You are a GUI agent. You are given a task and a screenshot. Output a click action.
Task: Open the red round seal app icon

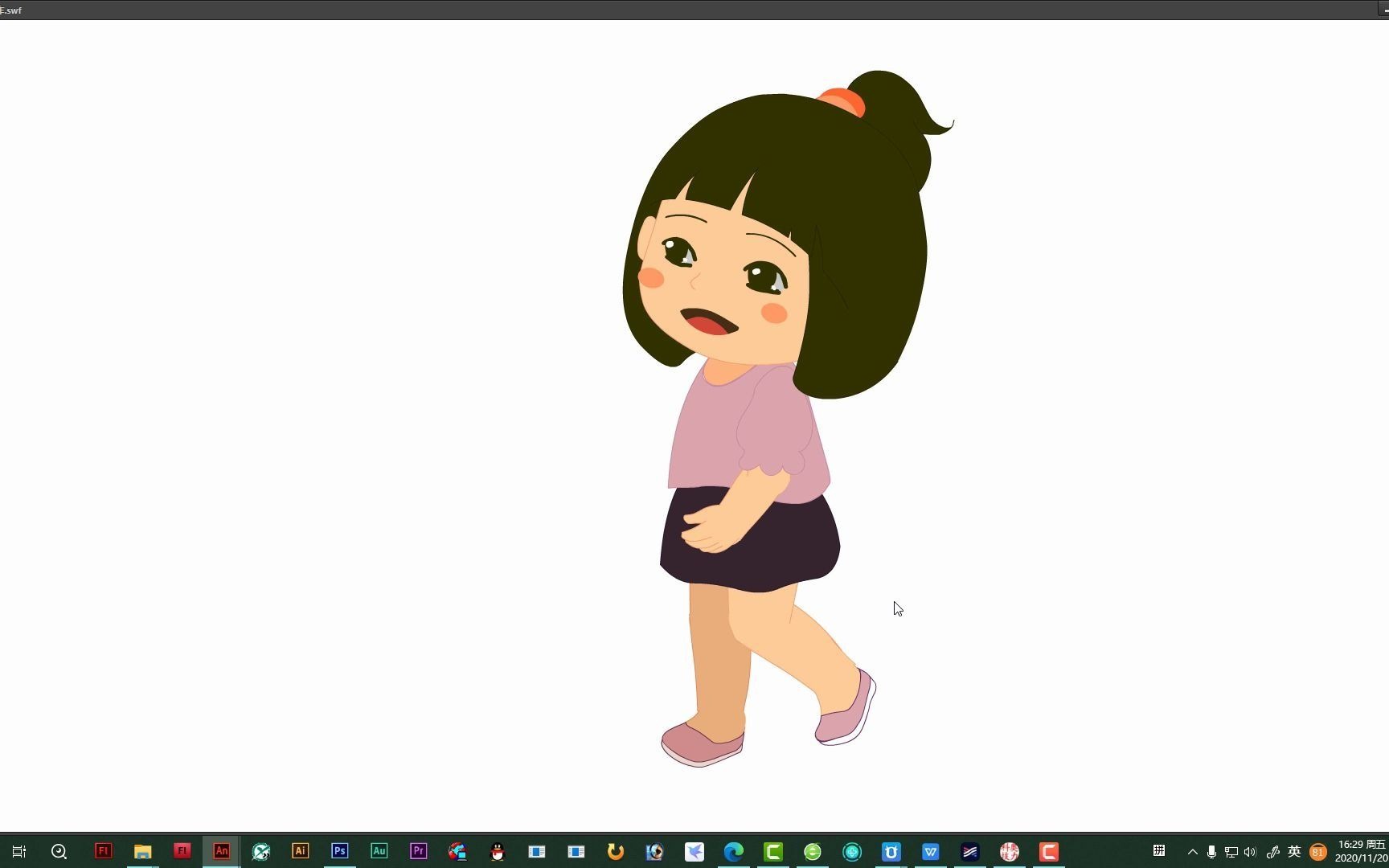[x=1009, y=851]
